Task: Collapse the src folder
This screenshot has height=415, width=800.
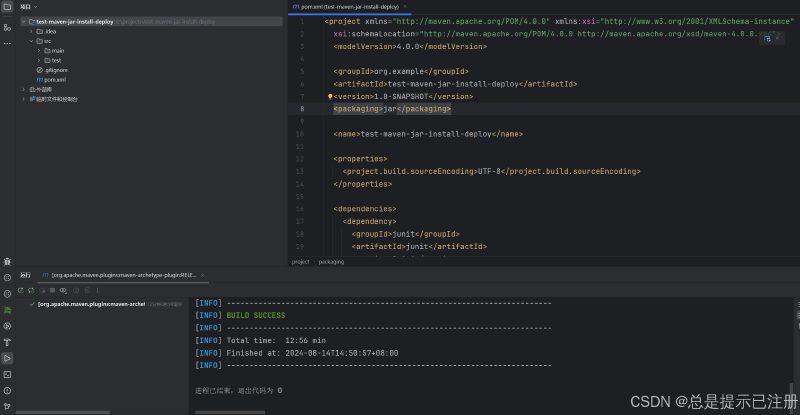Action: 31,41
